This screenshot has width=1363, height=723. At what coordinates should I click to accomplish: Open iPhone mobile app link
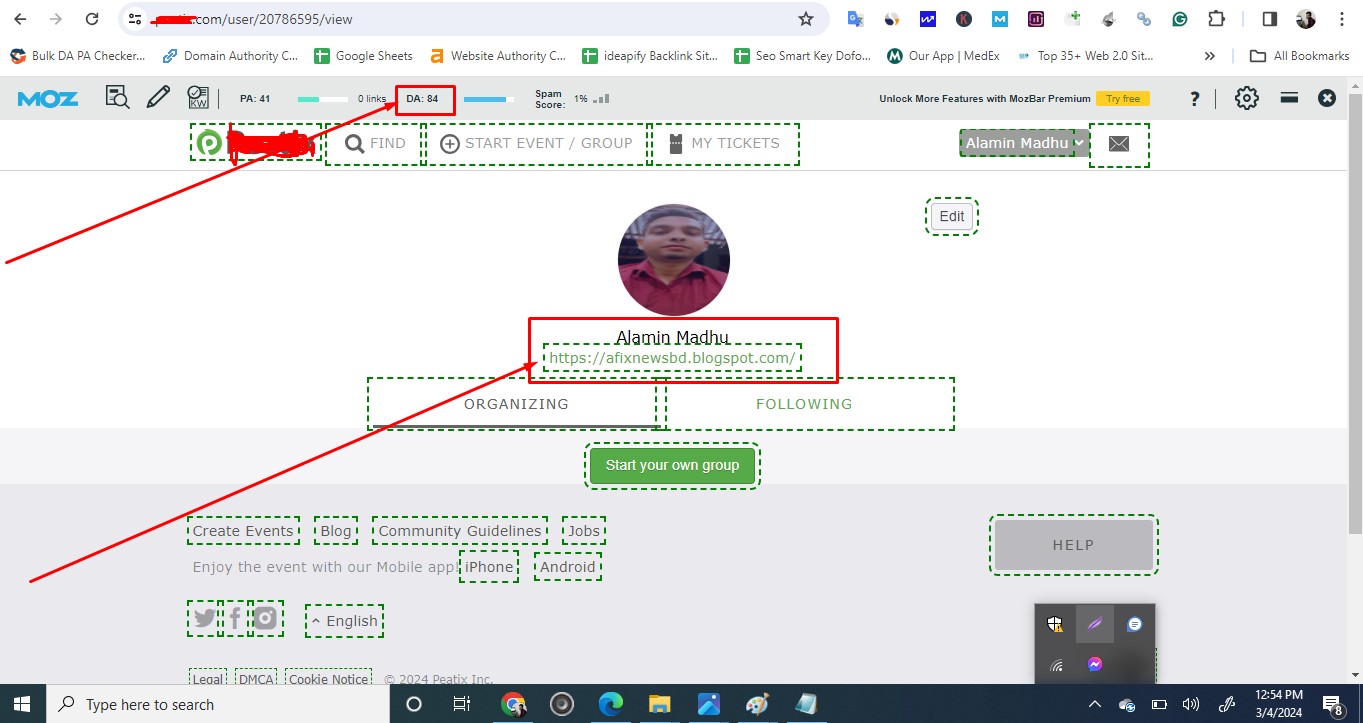[489, 567]
